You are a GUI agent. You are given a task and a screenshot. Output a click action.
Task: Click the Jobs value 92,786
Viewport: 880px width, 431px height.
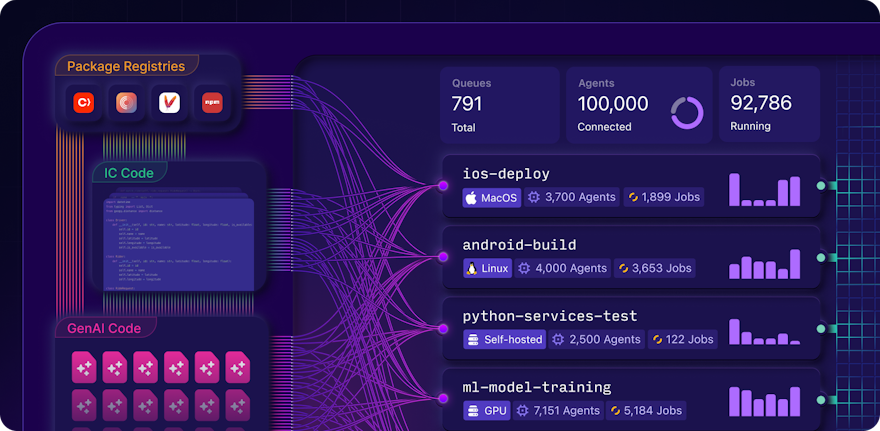click(x=761, y=103)
